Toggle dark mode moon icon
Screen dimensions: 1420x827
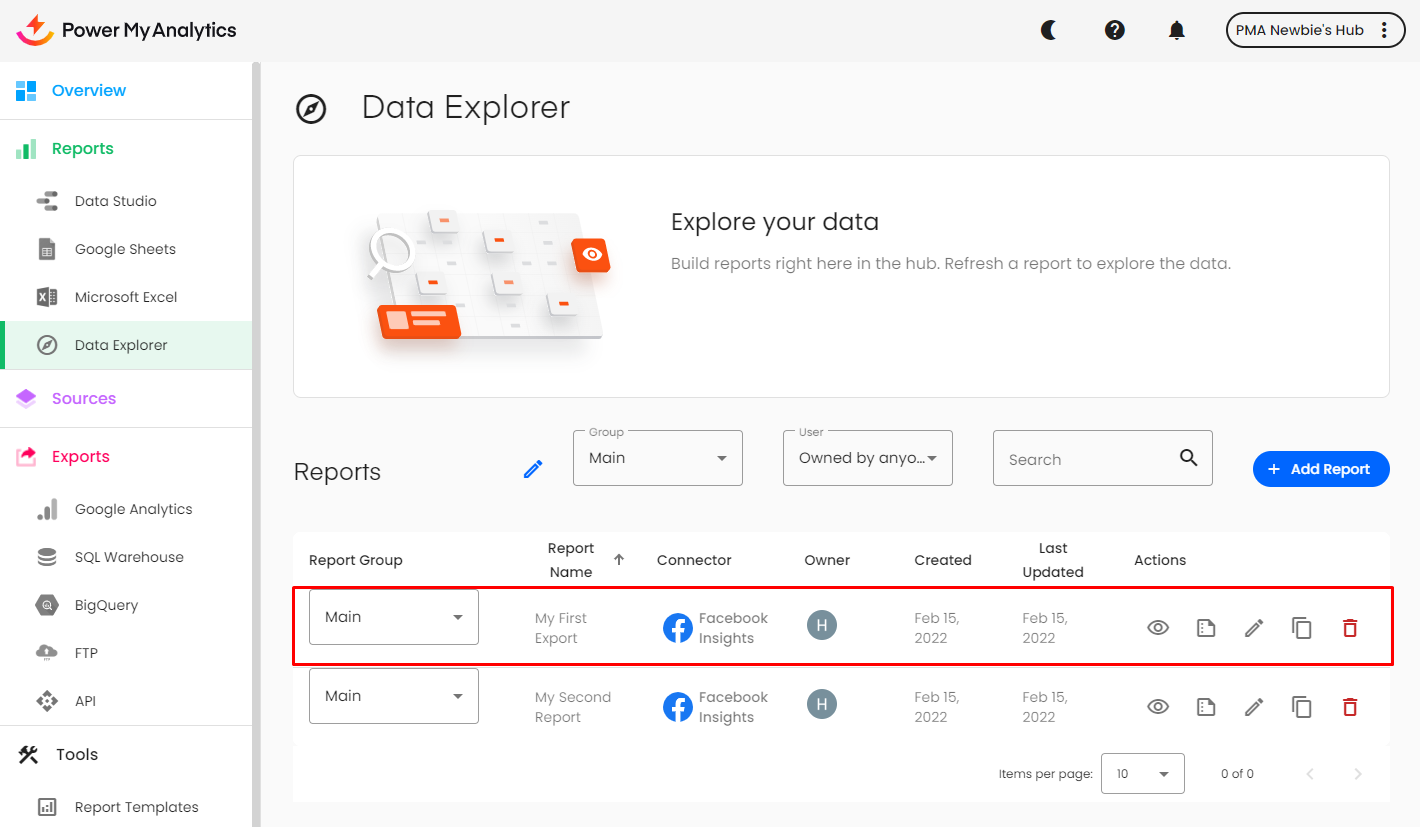tap(1049, 30)
